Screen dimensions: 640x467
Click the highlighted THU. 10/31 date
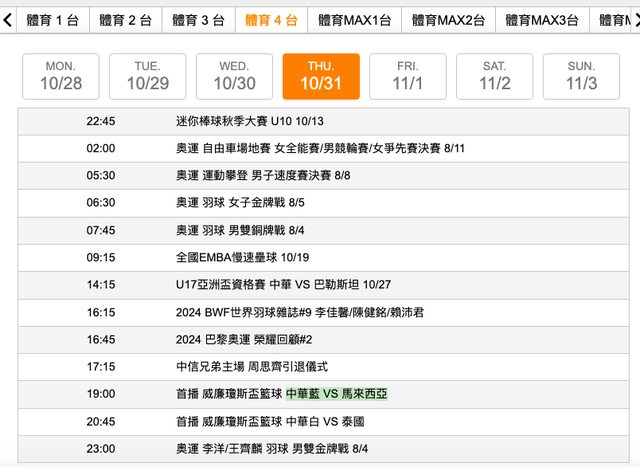[321, 76]
